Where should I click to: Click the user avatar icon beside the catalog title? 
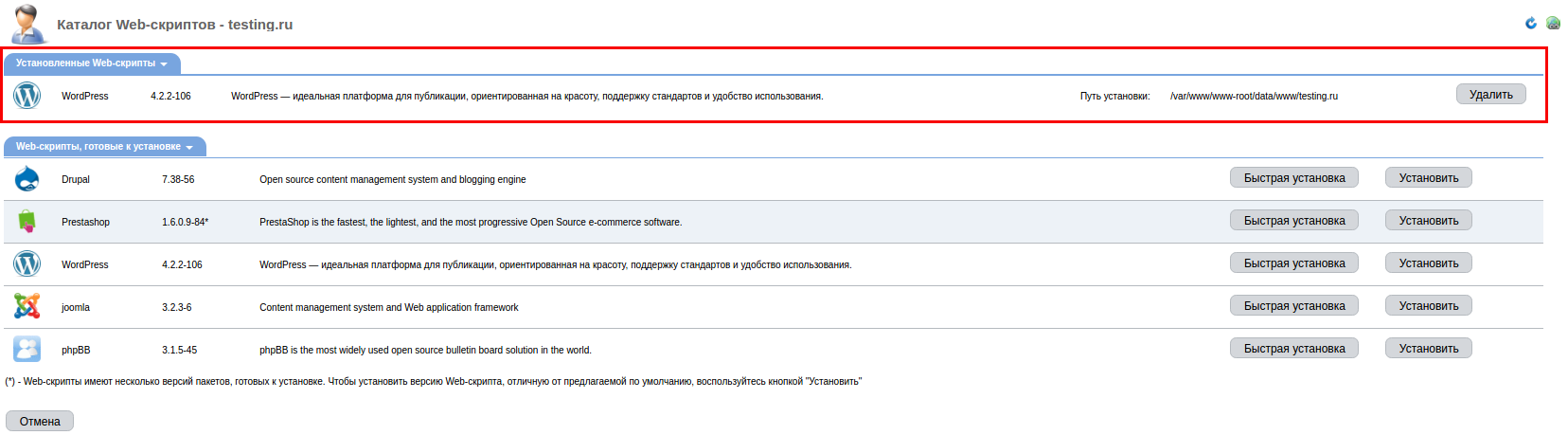coord(28,24)
